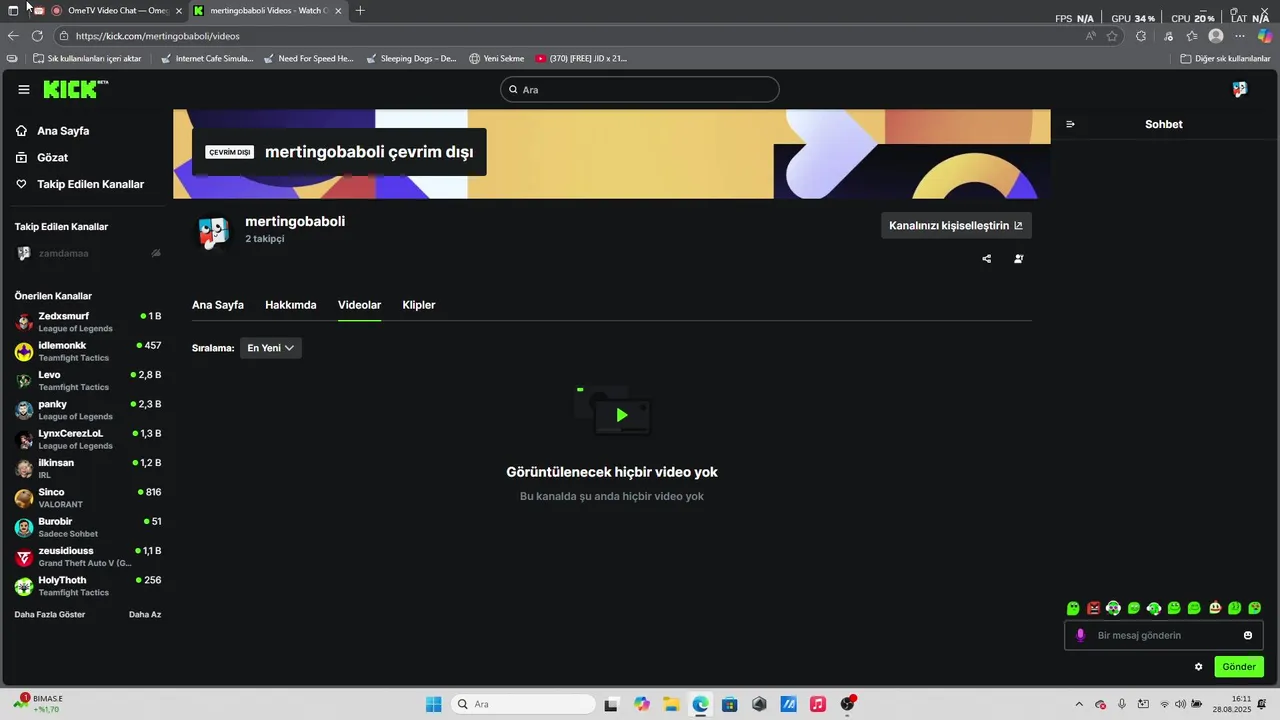Switch to Klipler tab
This screenshot has width=1280, height=720.
(x=419, y=305)
